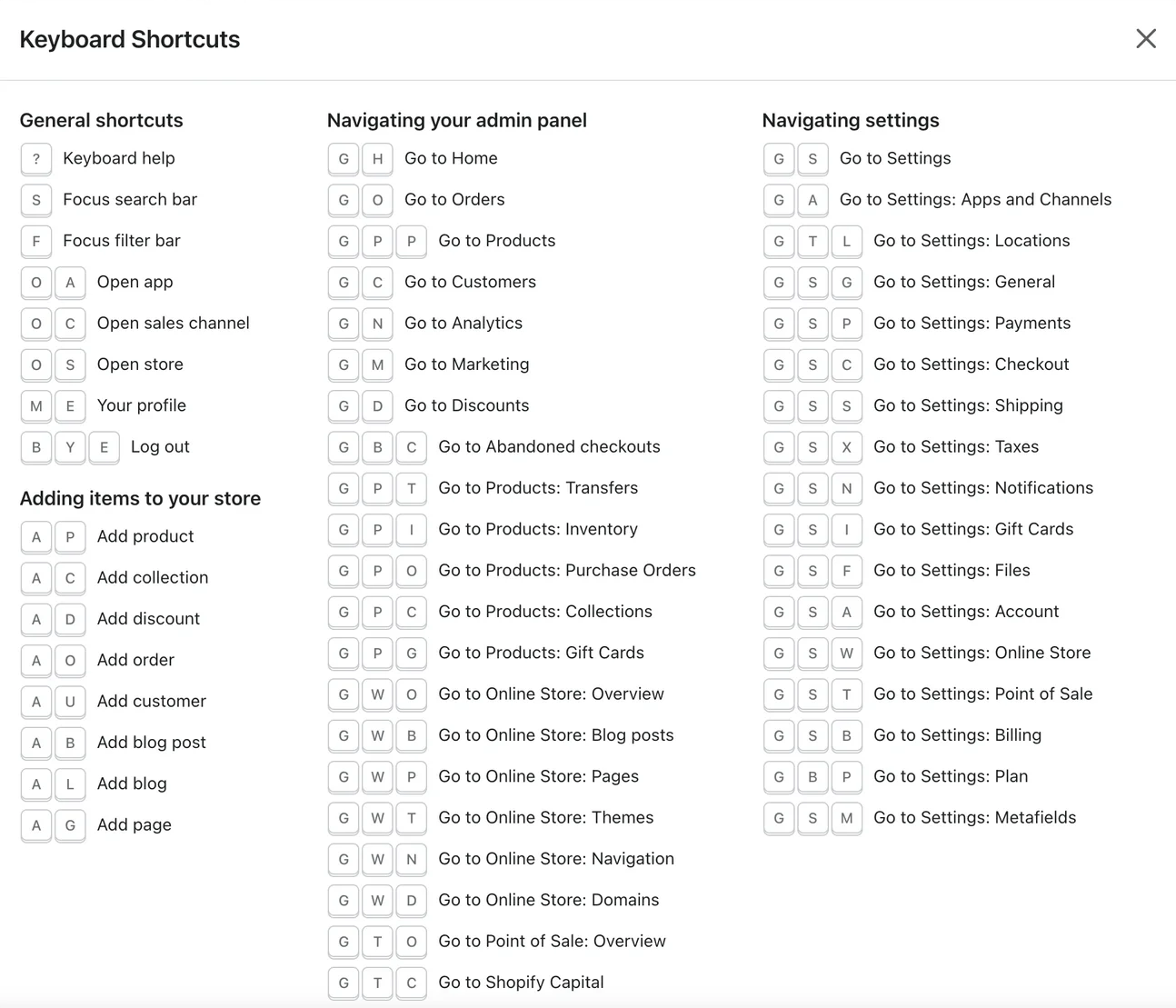
Task: Click the L key beside Settings: Locations
Action: 846,242
